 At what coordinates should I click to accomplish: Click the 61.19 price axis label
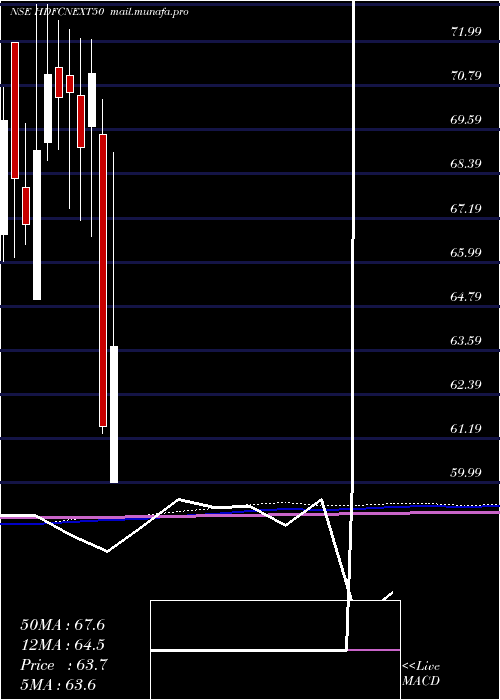pos(467,429)
